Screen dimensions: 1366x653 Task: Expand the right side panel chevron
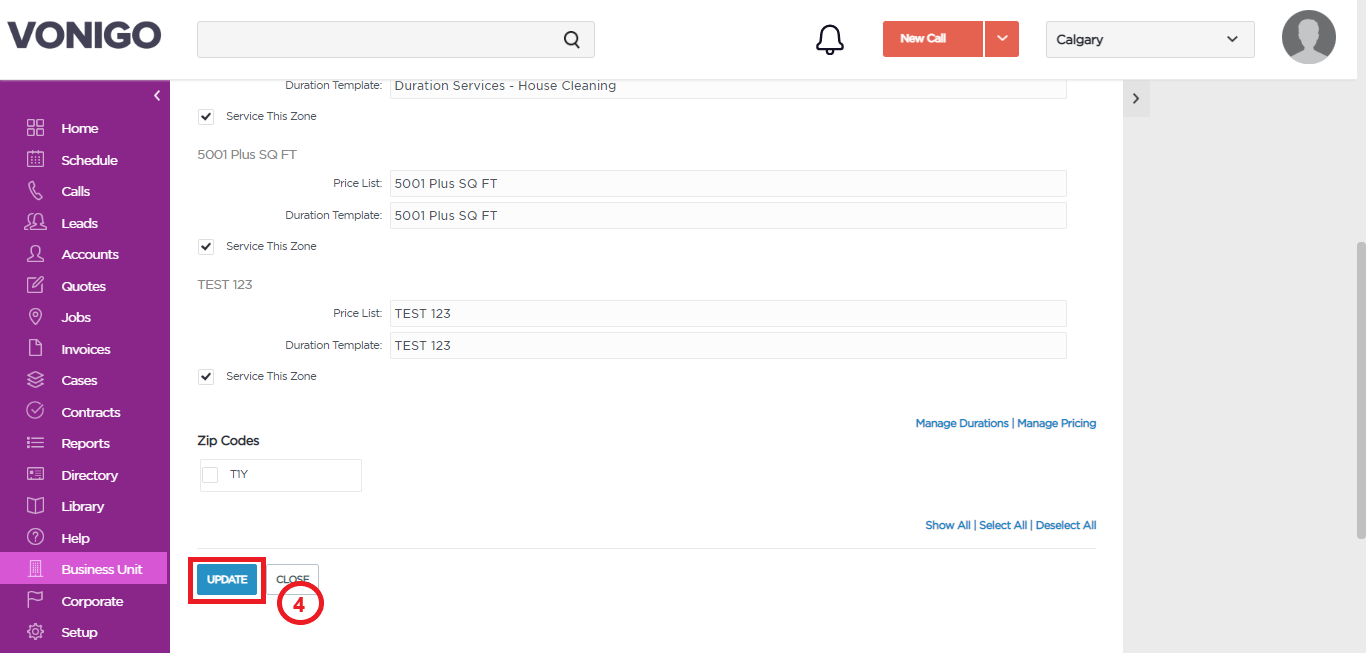pyautogui.click(x=1136, y=98)
